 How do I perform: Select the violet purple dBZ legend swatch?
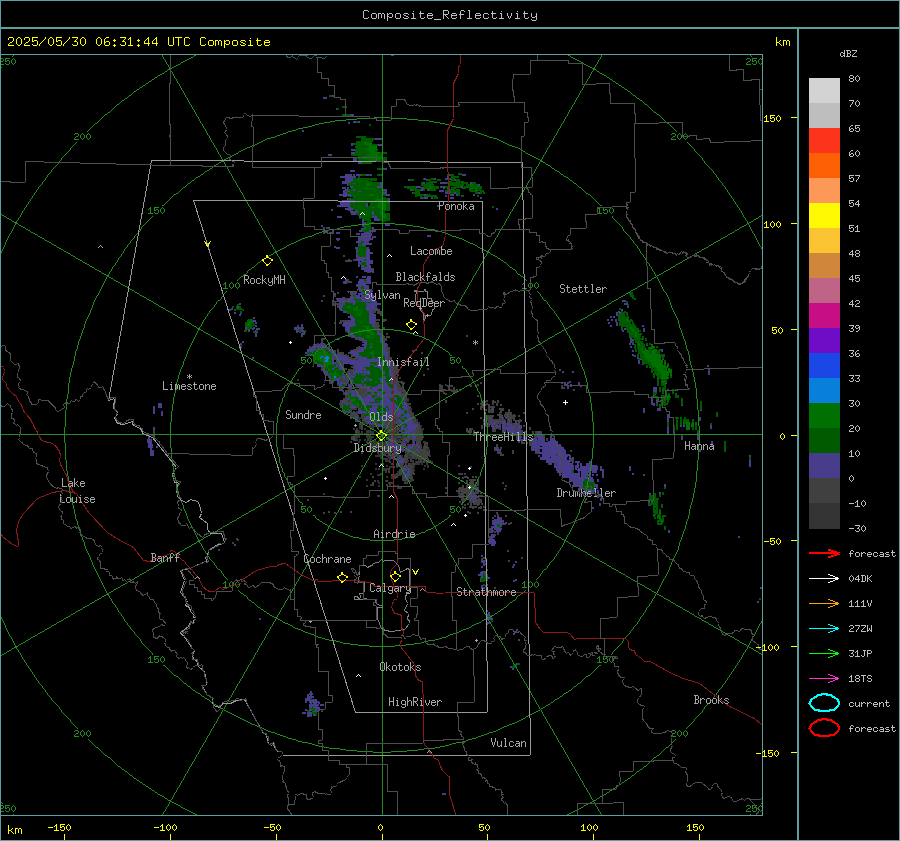[x=824, y=340]
